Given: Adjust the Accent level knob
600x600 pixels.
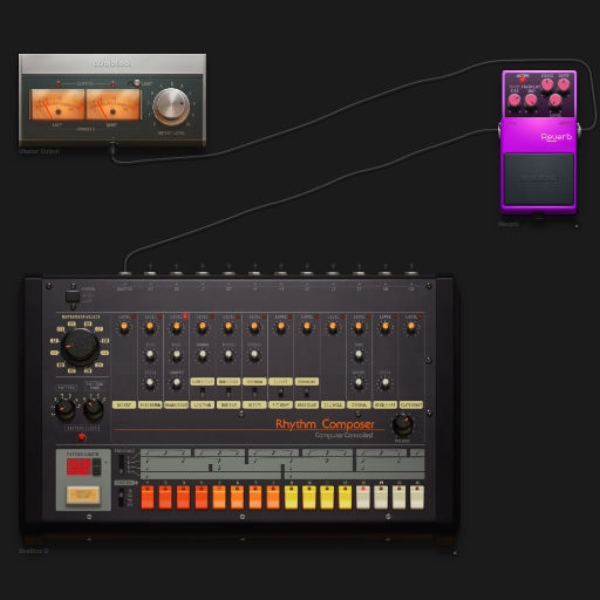Looking at the screenshot, I should [x=124, y=328].
